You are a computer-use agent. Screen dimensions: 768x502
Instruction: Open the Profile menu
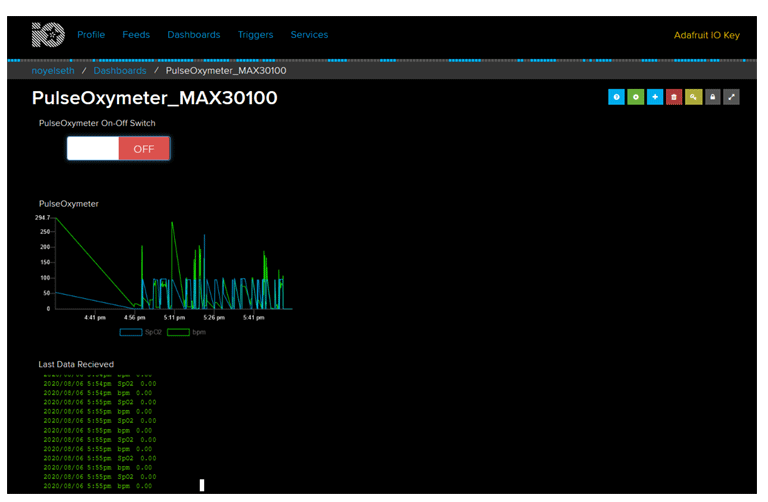click(91, 35)
